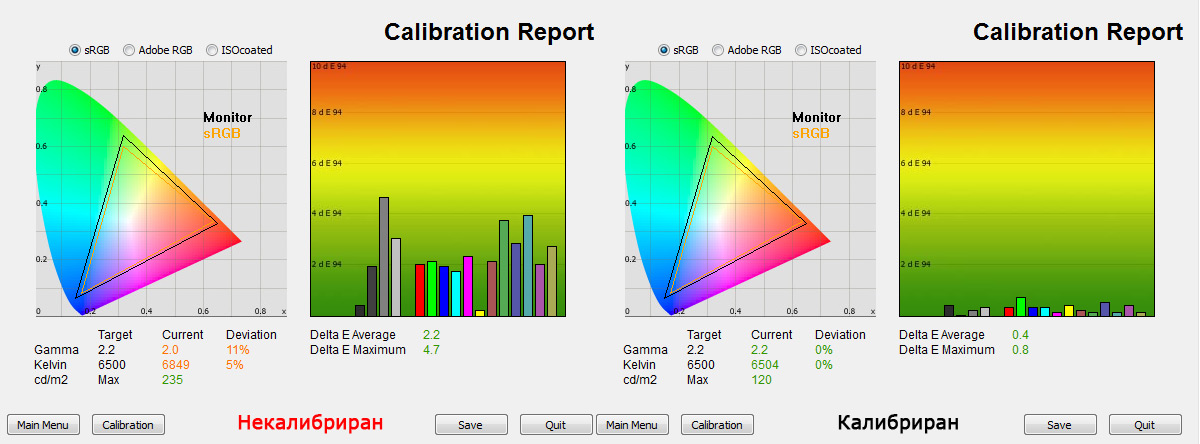This screenshot has width=1200, height=444.
Task: Click tallest gray bar in left Delta E chart
Action: click(384, 257)
